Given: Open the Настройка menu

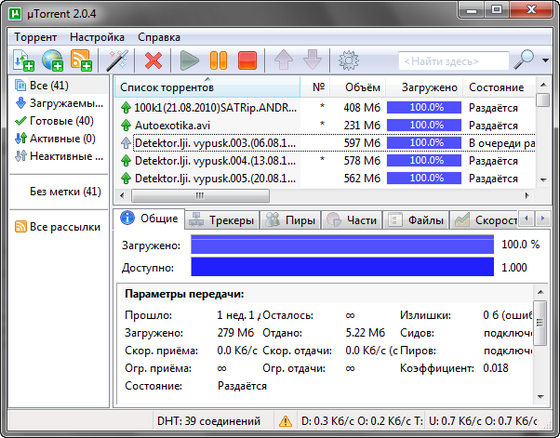Looking at the screenshot, I should (x=97, y=37).
